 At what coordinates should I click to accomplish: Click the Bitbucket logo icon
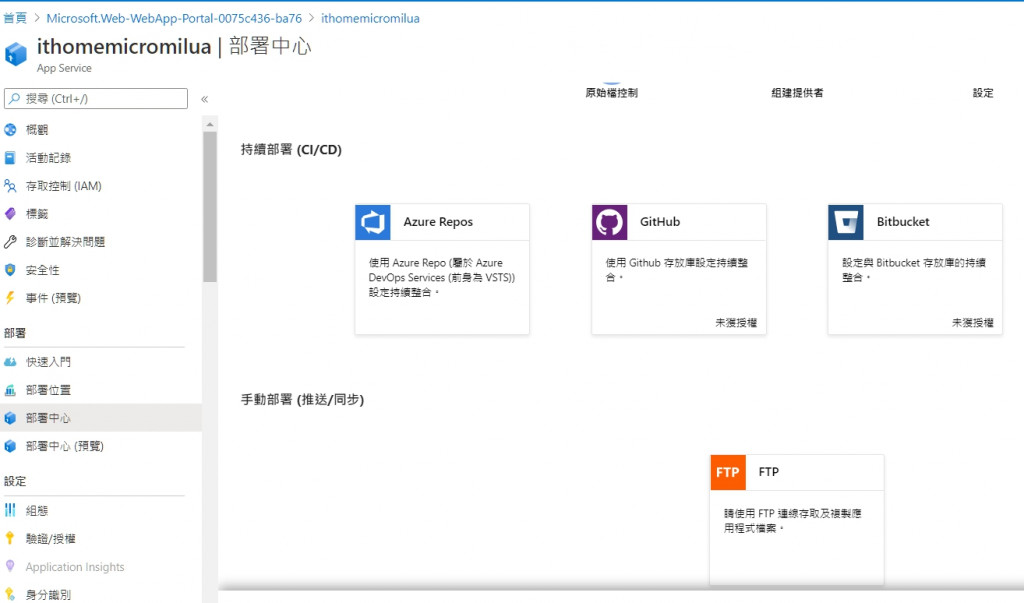(x=846, y=222)
